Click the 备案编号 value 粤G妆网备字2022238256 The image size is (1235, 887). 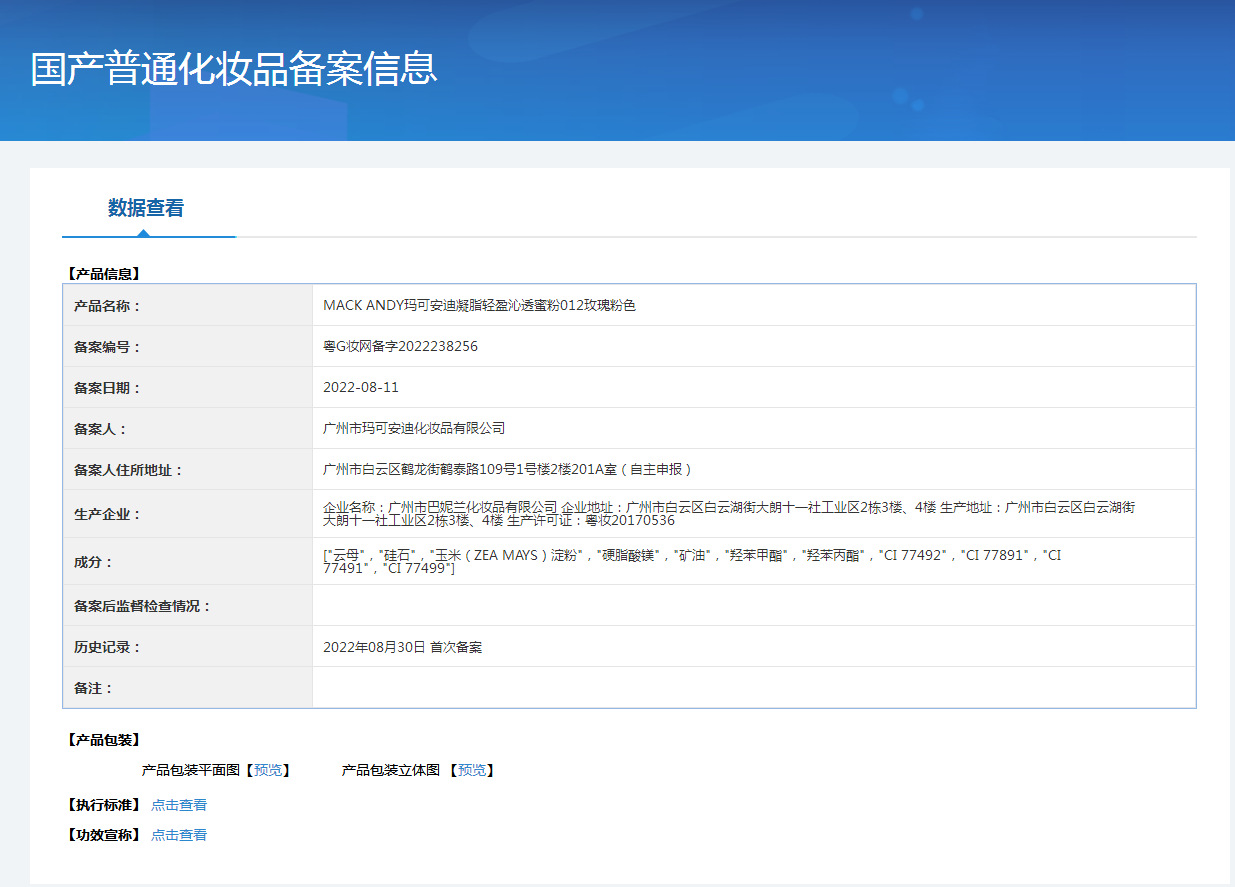pyautogui.click(x=400, y=347)
